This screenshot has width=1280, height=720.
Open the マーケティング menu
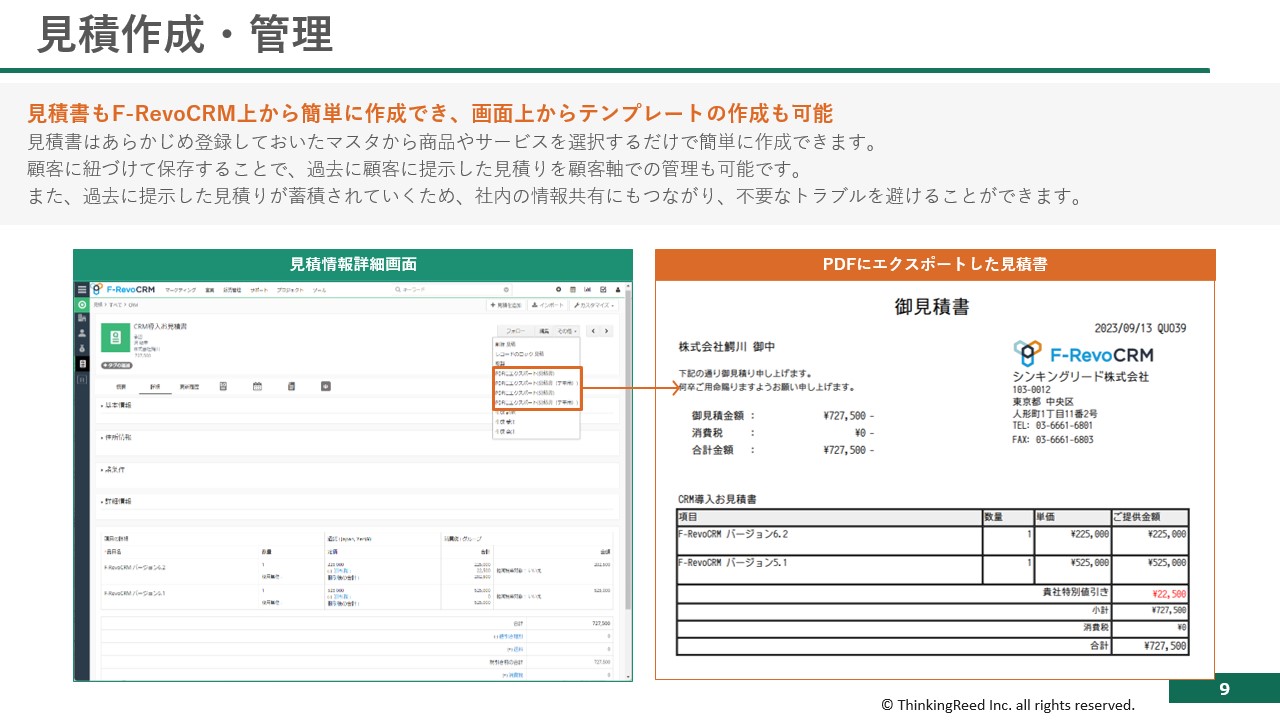(180, 290)
